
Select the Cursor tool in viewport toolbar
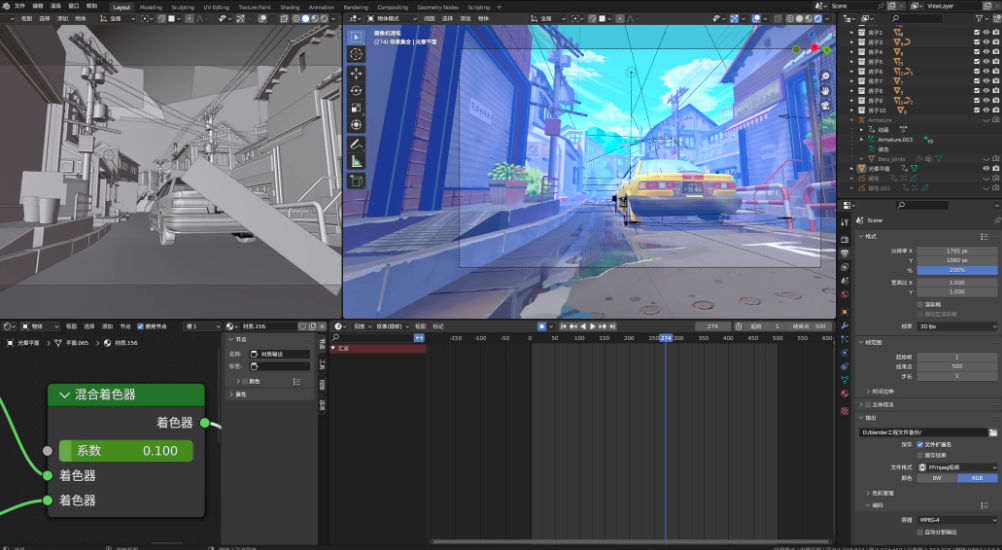(x=356, y=54)
